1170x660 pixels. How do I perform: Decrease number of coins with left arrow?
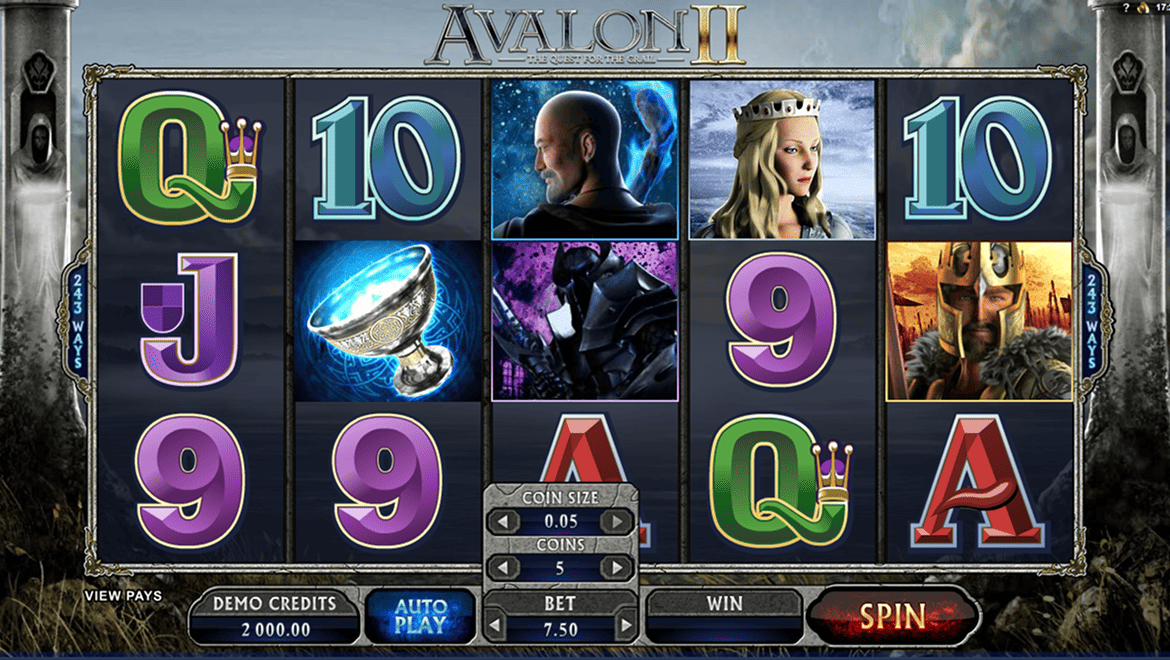tap(504, 568)
